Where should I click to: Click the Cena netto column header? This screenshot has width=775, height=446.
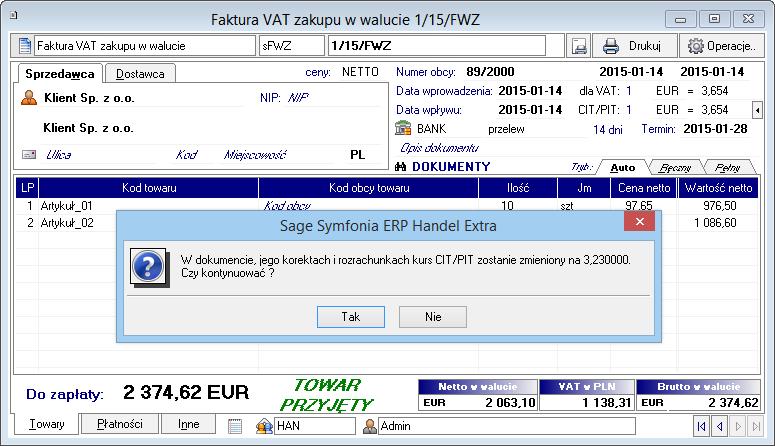(644, 188)
